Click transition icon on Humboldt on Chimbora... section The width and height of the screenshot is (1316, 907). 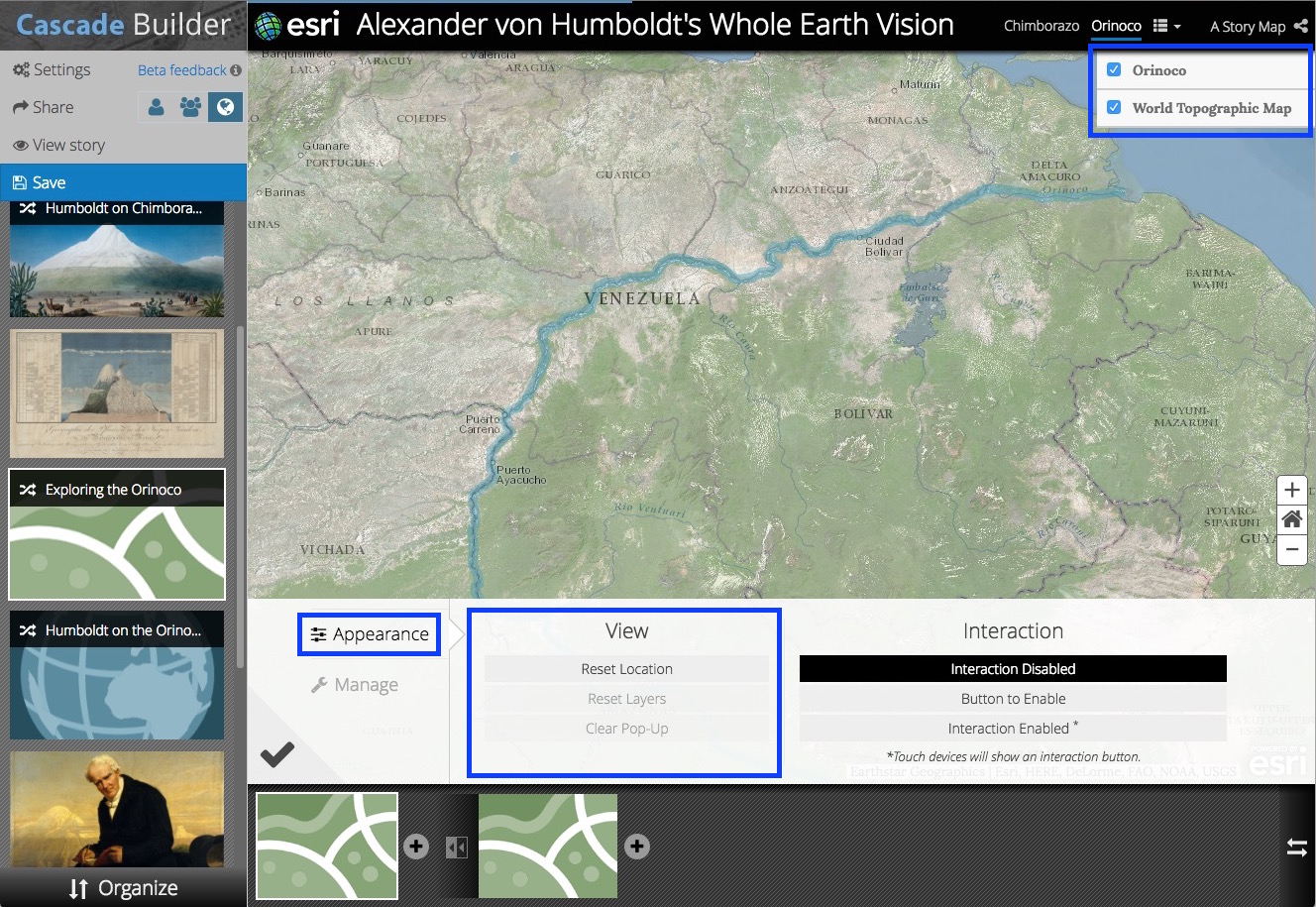[x=28, y=208]
